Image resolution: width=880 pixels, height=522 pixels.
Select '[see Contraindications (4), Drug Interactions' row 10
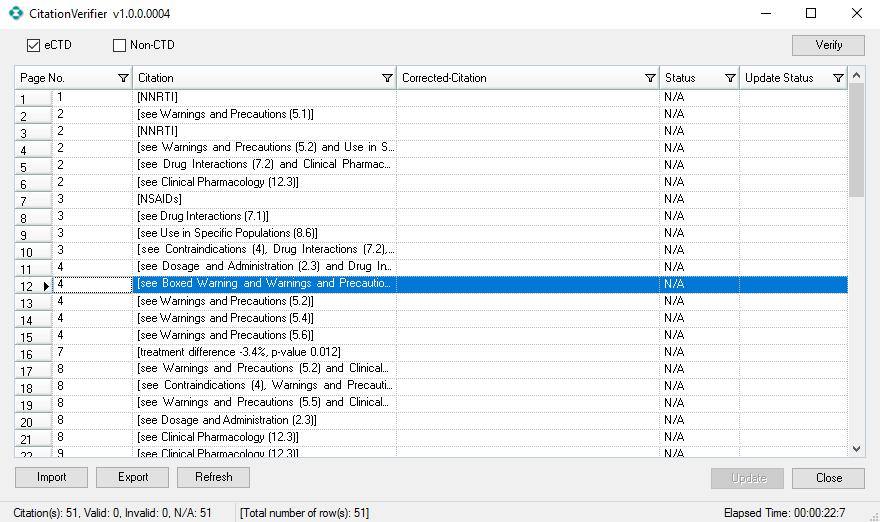coord(264,250)
